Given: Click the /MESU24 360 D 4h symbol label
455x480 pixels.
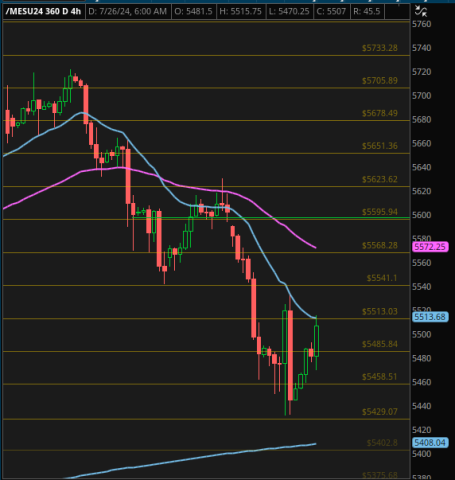Looking at the screenshot, I should pyautogui.click(x=43, y=11).
